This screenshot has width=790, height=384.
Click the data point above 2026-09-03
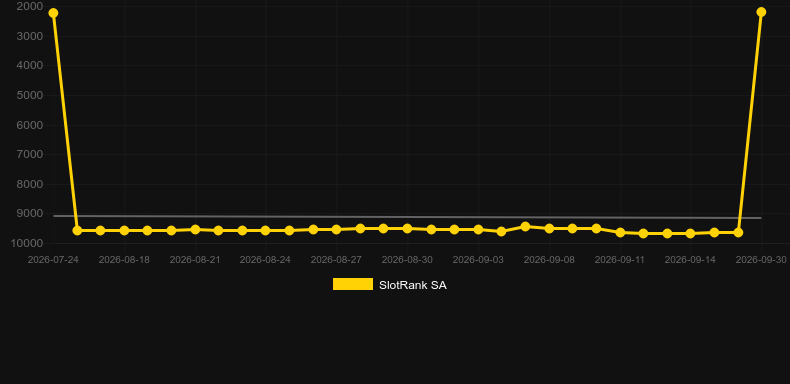[x=478, y=229]
